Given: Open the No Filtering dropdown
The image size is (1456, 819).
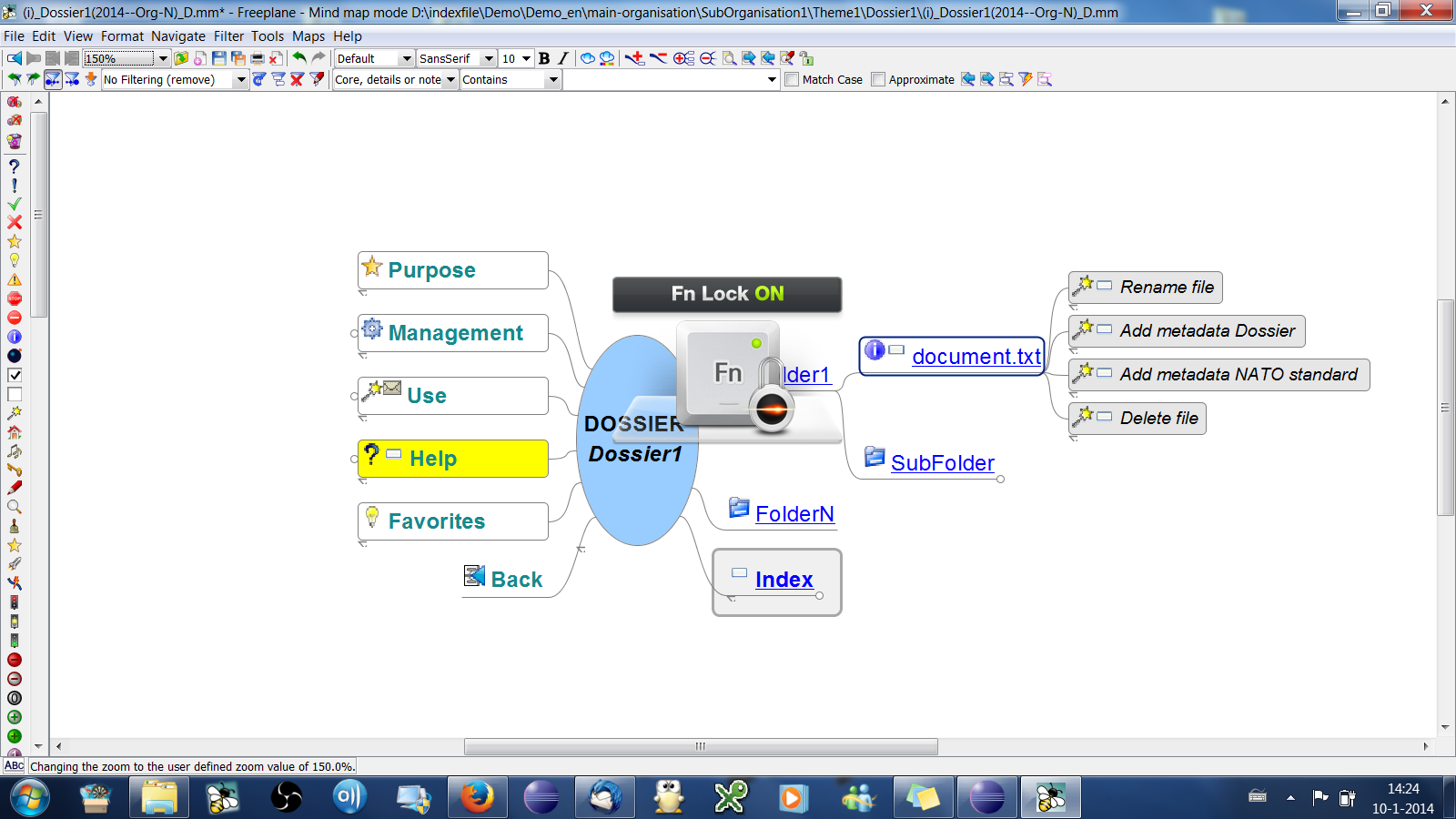Looking at the screenshot, I should [x=241, y=80].
